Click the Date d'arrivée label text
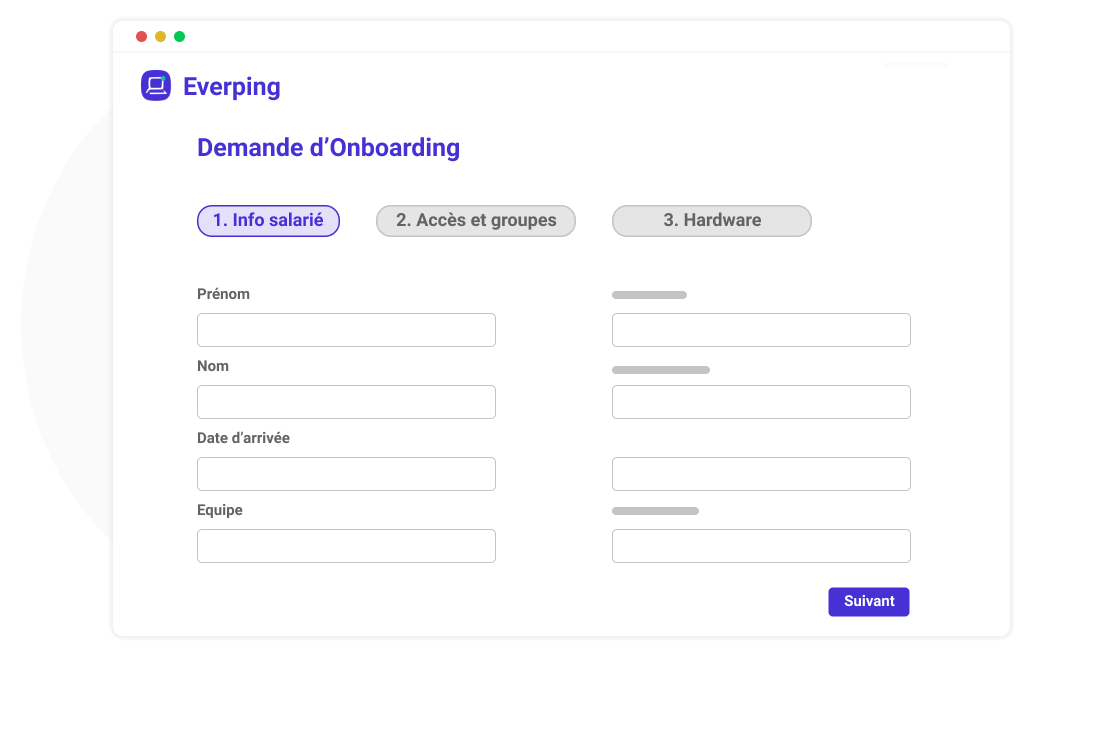The image size is (1113, 738). pyautogui.click(x=243, y=438)
